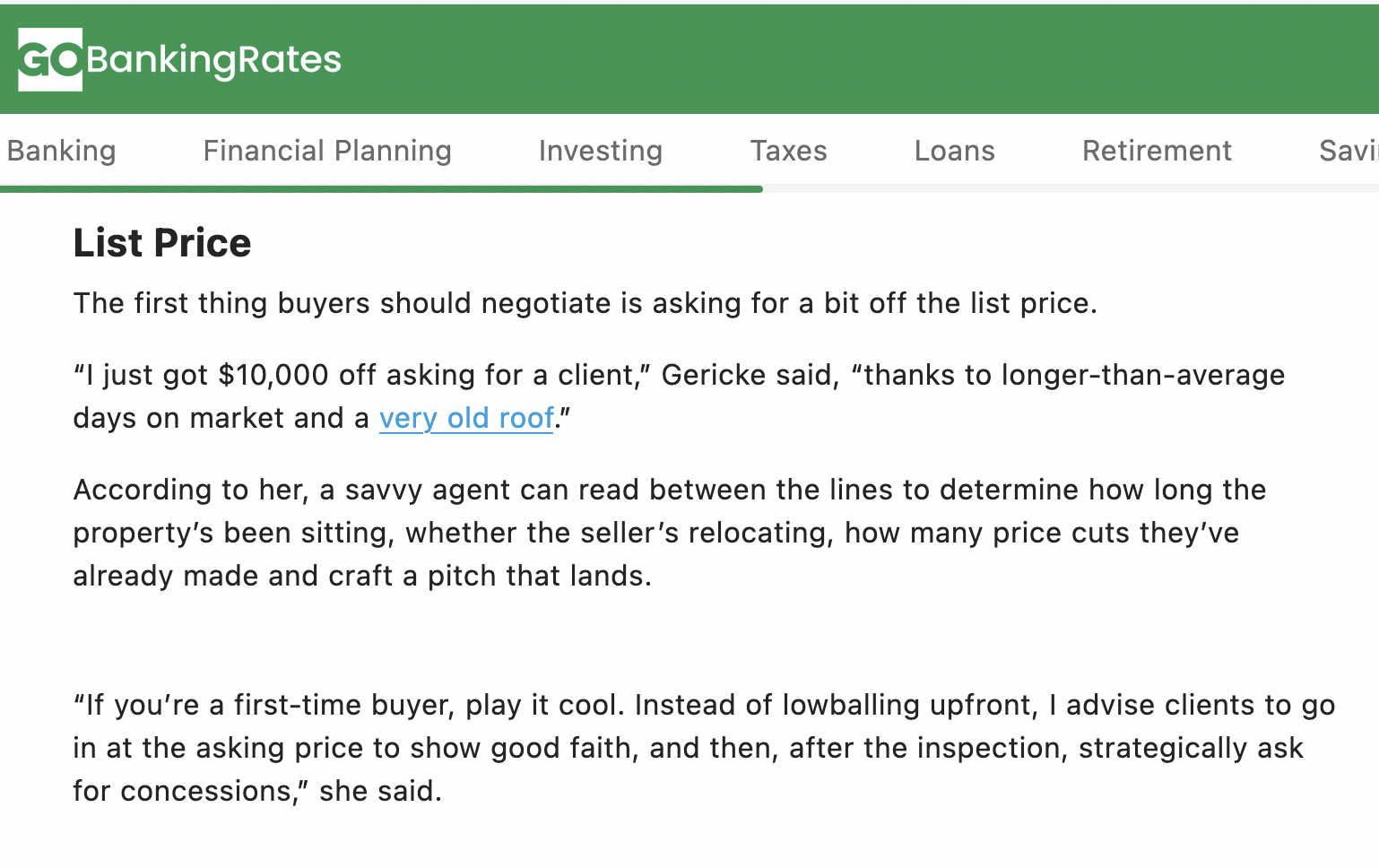Image resolution: width=1379 pixels, height=868 pixels.
Task: Follow the "very old roof" link
Action: (x=466, y=419)
